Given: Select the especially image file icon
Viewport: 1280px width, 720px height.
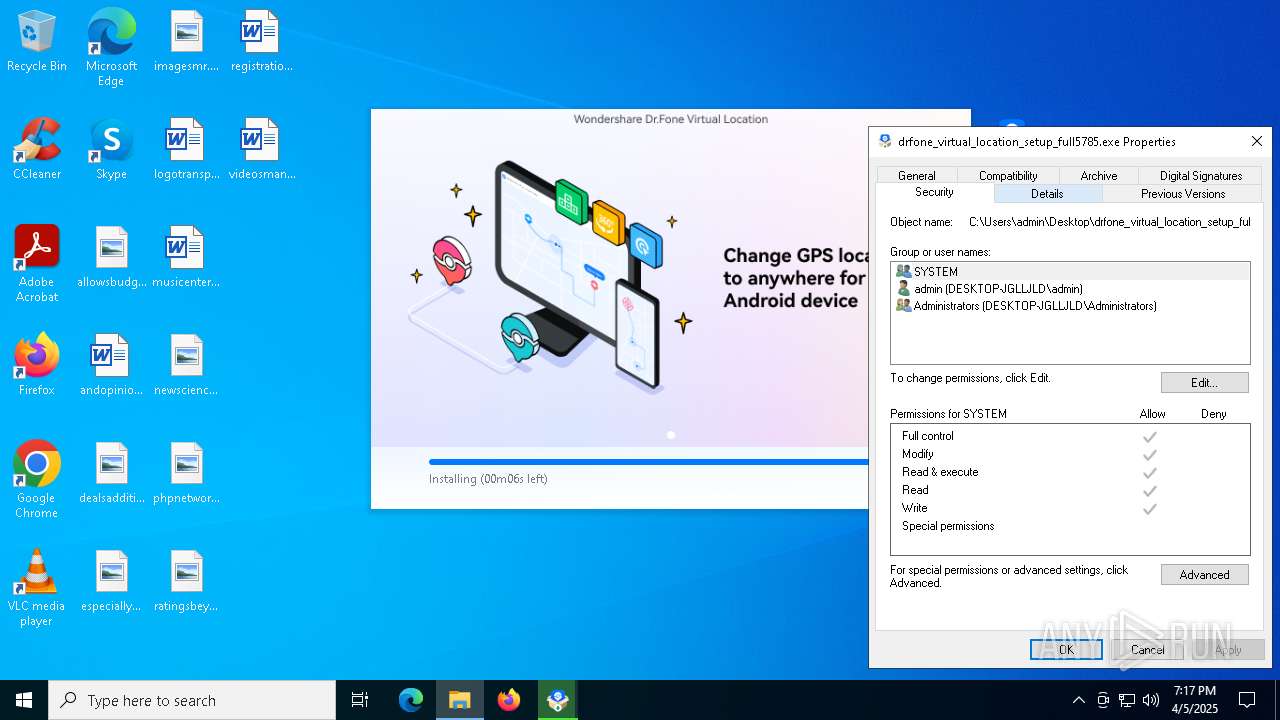Looking at the screenshot, I should (x=111, y=581).
